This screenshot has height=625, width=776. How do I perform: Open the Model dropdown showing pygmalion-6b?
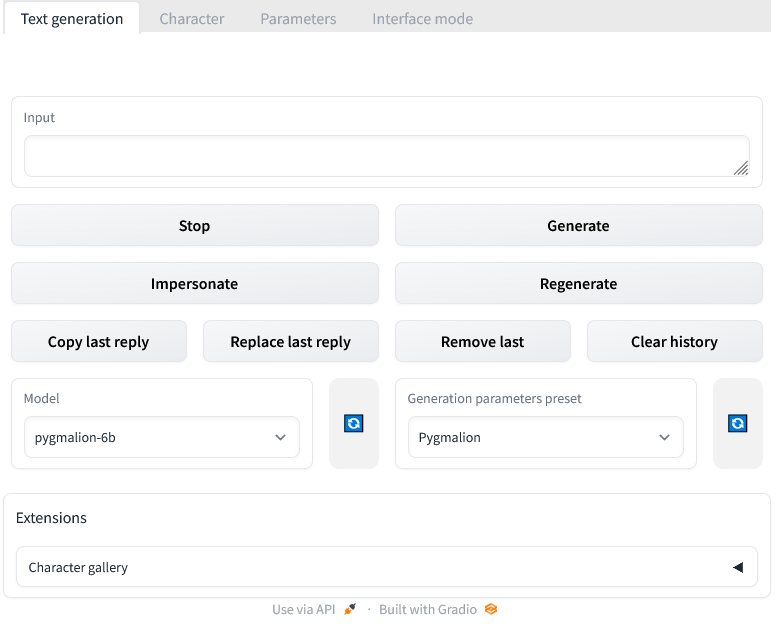pos(161,437)
